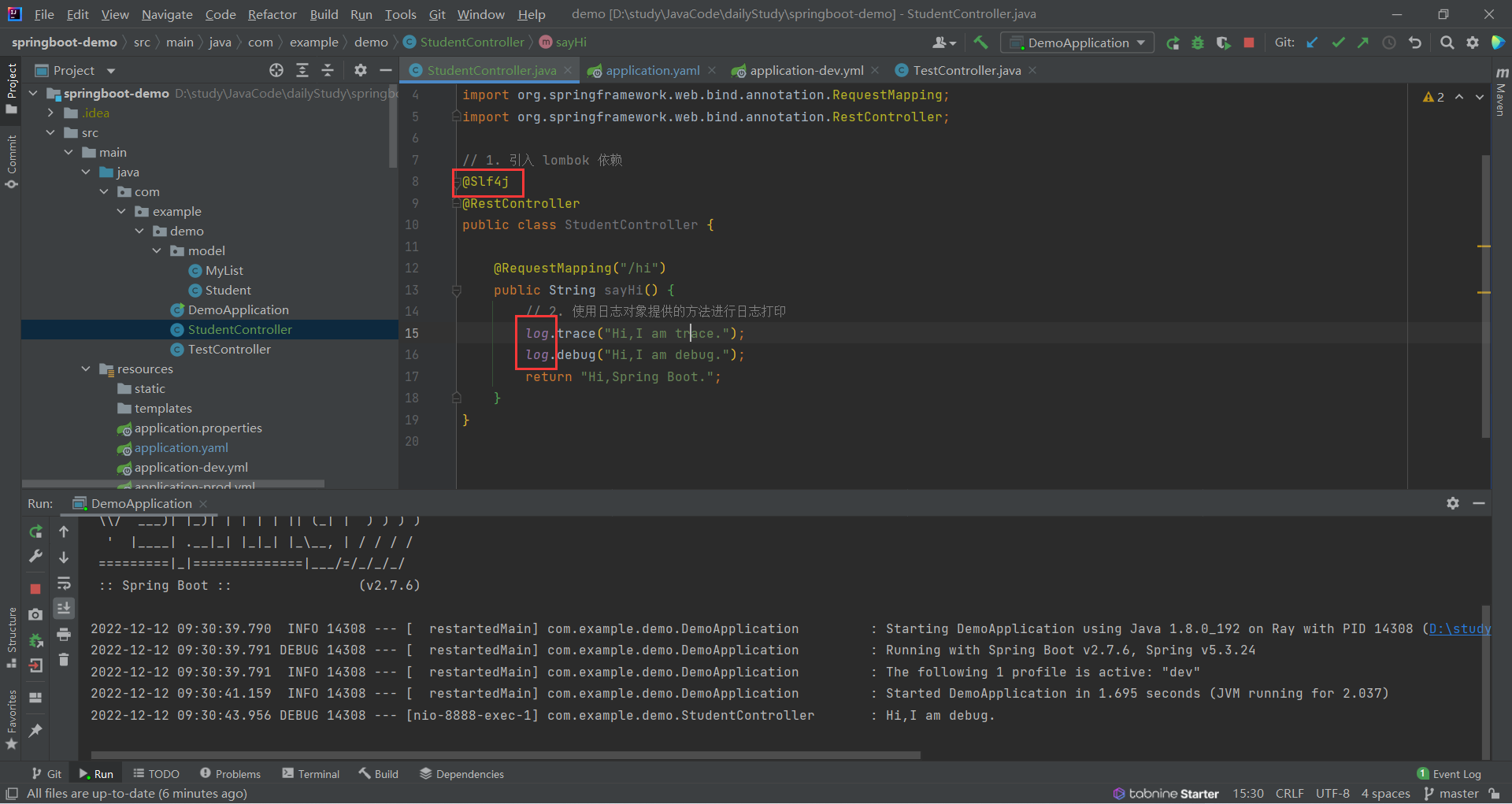The width and height of the screenshot is (1512, 804).
Task: Show Git history clock icon
Action: click(x=1389, y=43)
